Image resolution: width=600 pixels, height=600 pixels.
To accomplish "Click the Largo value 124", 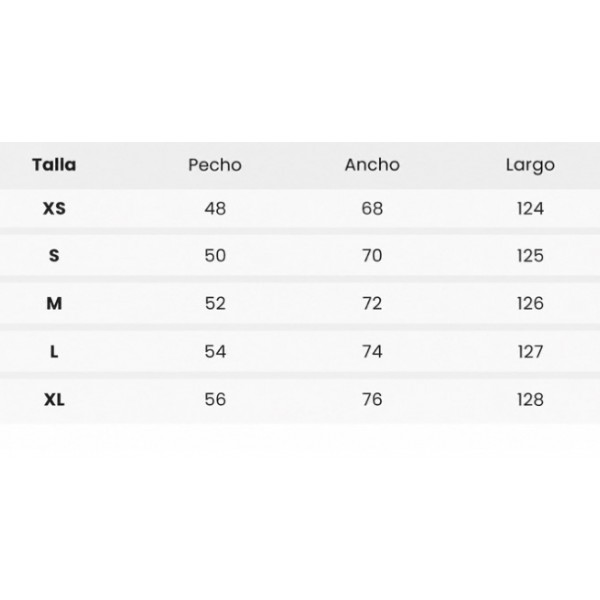I will 530,209.
